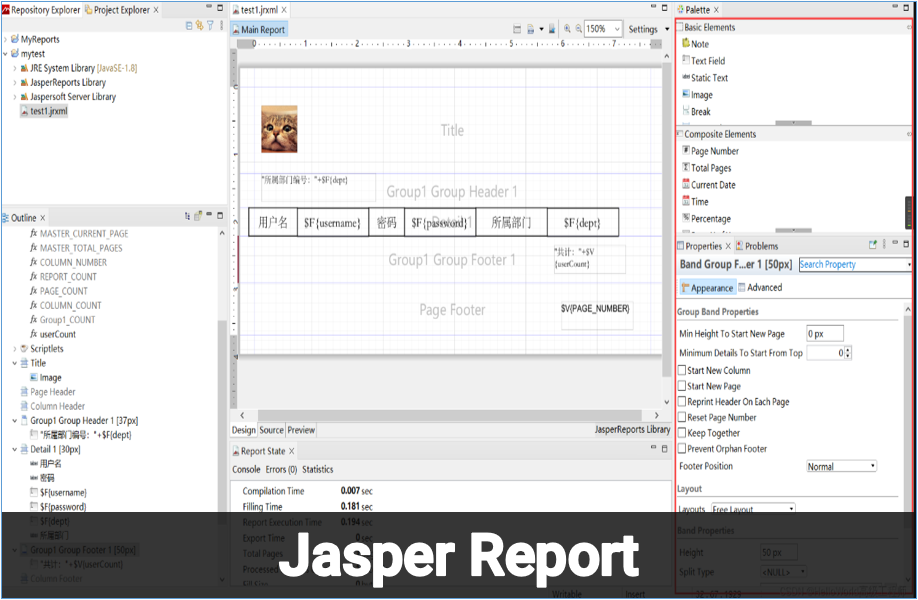This screenshot has height=600, width=918.
Task: Click the Page Number composite element
Action: click(x=714, y=151)
